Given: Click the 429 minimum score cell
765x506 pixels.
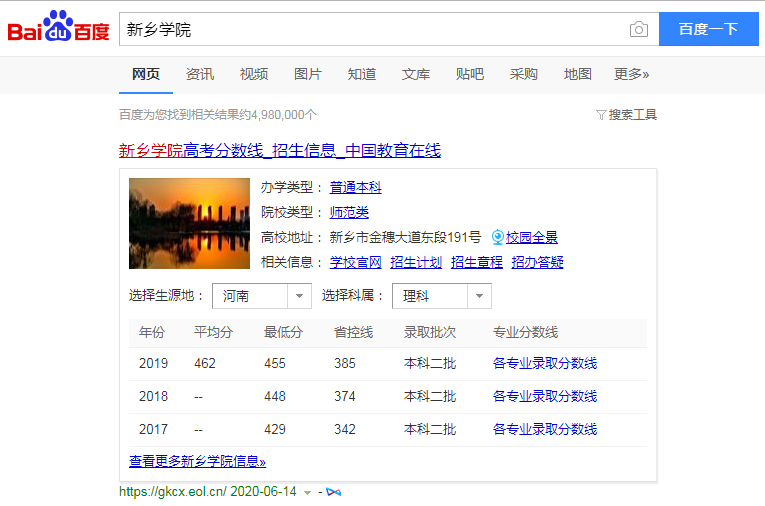Looking at the screenshot, I should tap(275, 429).
